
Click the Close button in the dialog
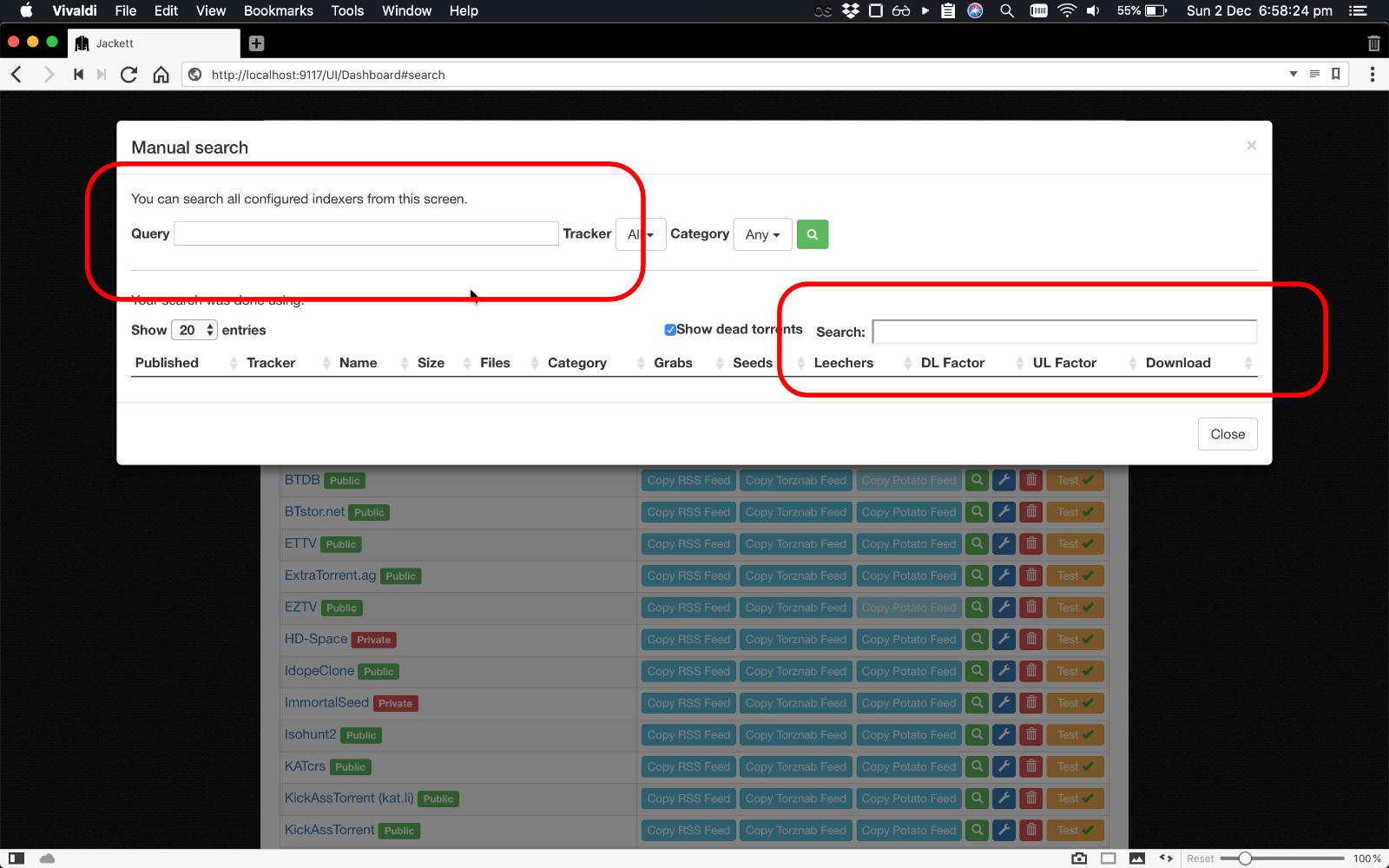coord(1227,434)
